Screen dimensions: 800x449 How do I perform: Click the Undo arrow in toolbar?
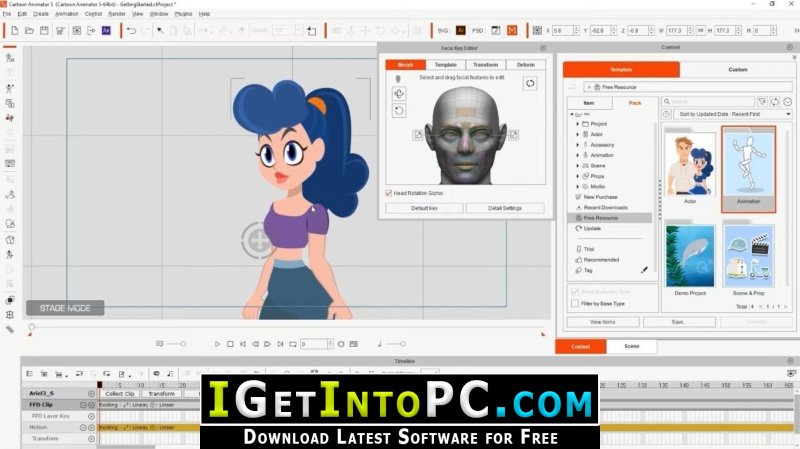(x=131, y=31)
